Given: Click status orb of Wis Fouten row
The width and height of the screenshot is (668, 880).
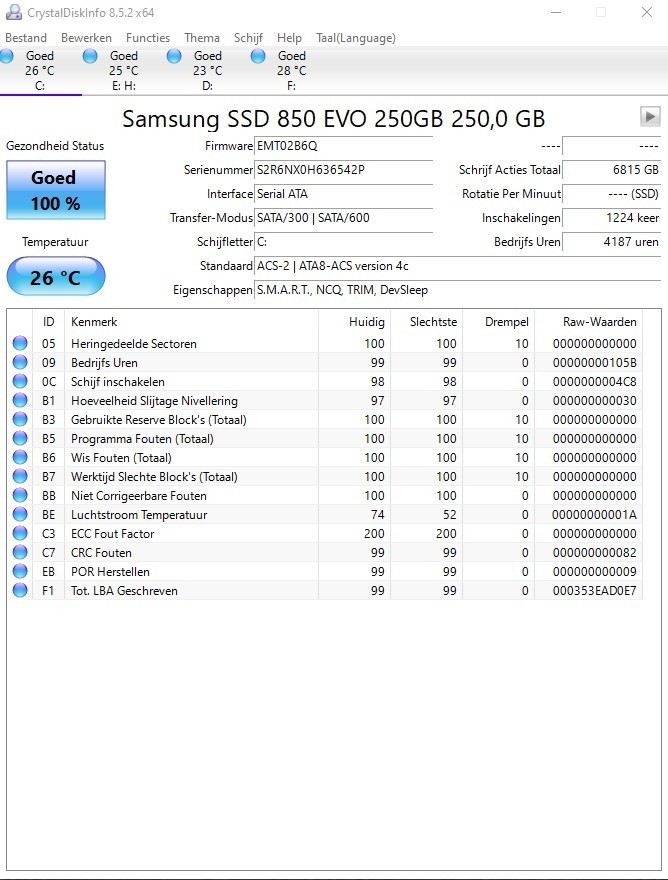Looking at the screenshot, I should pyautogui.click(x=20, y=457).
